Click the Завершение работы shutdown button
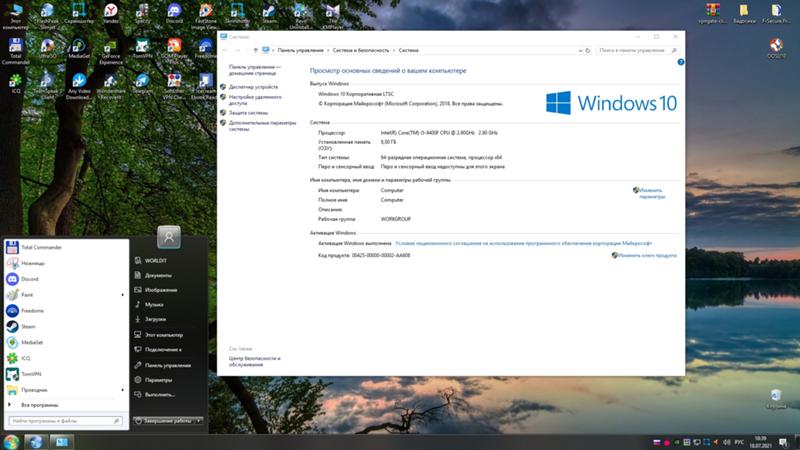This screenshot has width=800, height=450. click(x=164, y=421)
